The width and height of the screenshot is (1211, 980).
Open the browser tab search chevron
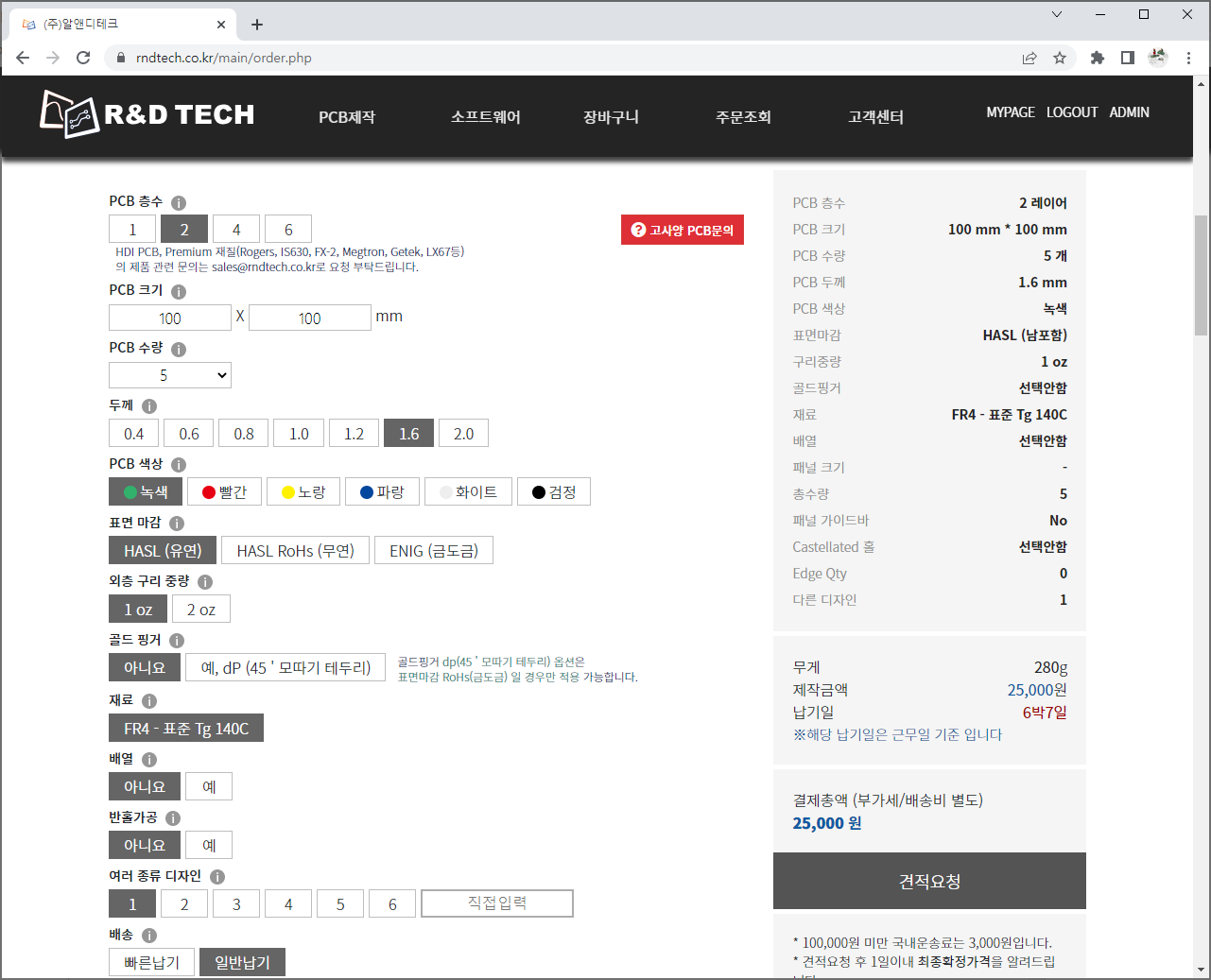pyautogui.click(x=1057, y=14)
